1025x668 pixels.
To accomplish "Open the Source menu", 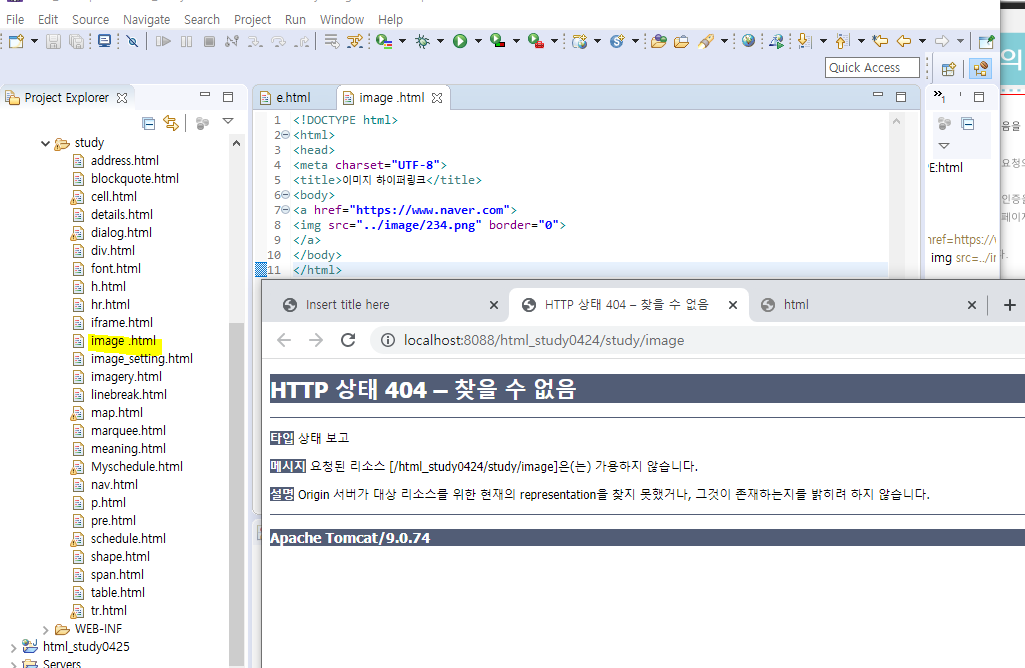I will pyautogui.click(x=90, y=20).
